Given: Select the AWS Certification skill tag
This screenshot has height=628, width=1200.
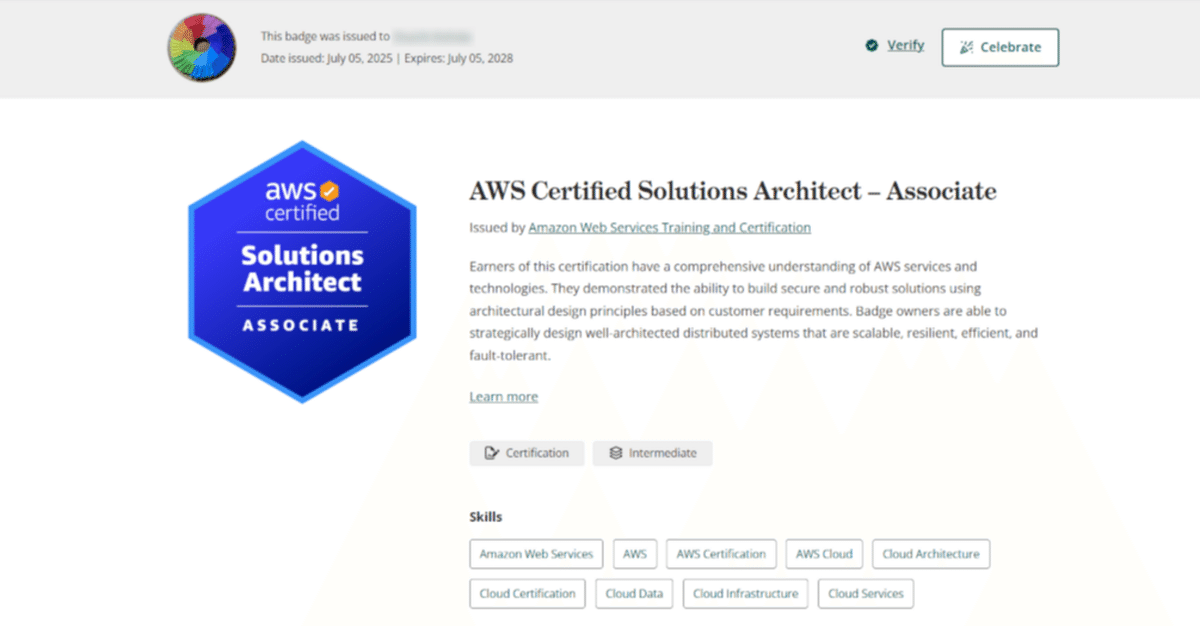Looking at the screenshot, I should pyautogui.click(x=721, y=554).
